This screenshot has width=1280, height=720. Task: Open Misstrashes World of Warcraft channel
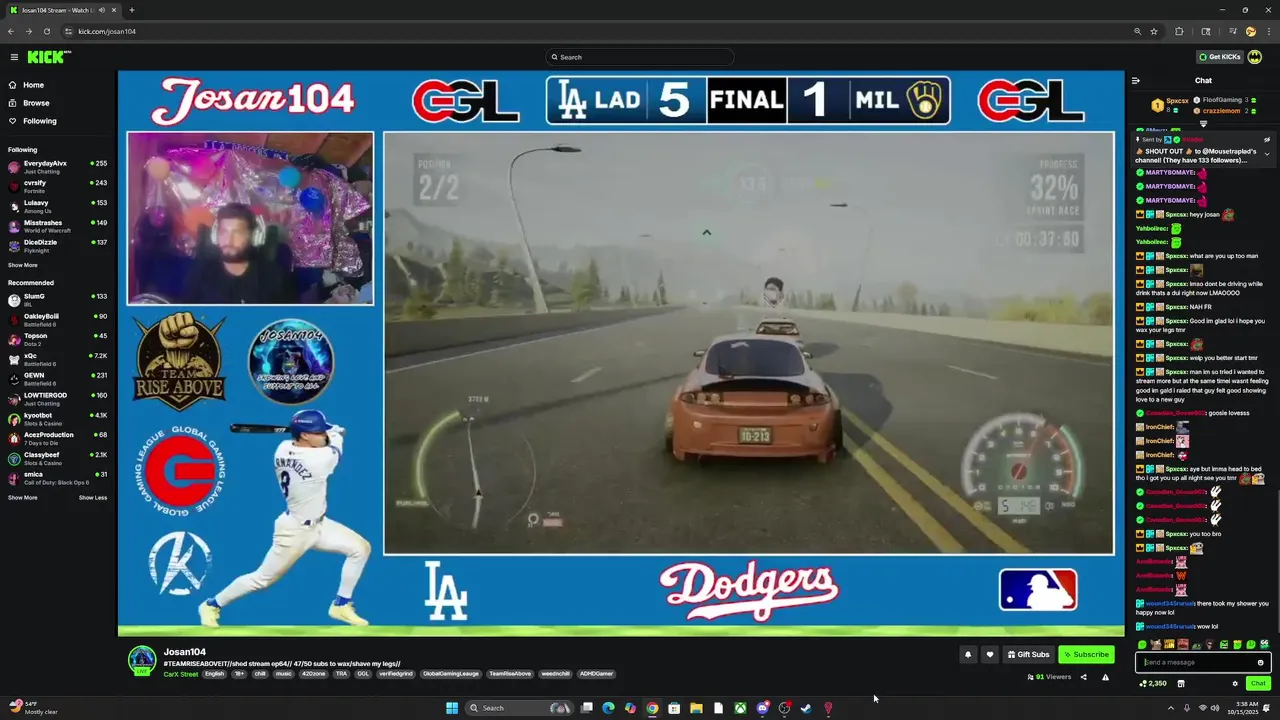pos(58,226)
